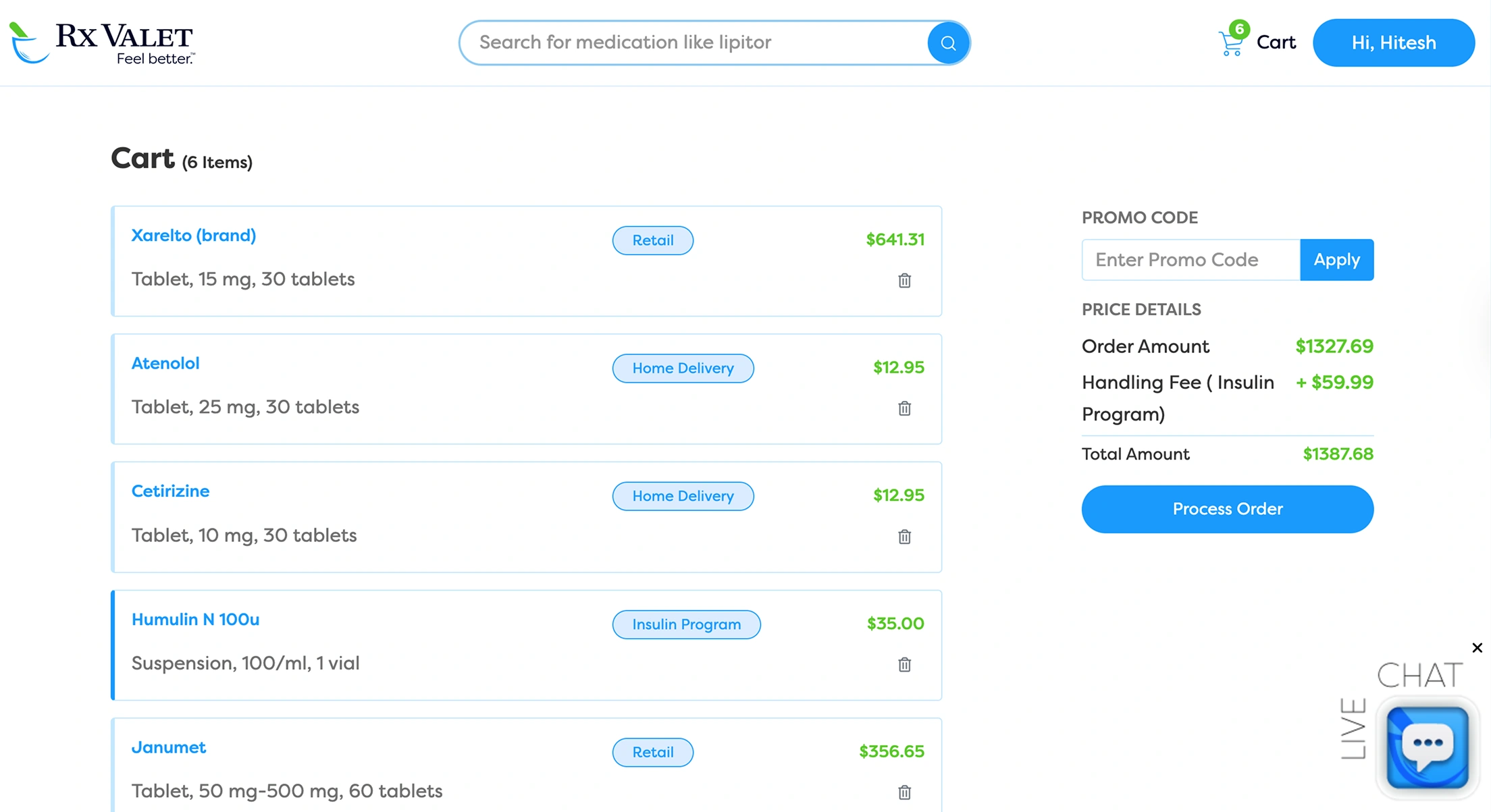
Task: Delete Humulin N 100u item
Action: click(x=904, y=665)
